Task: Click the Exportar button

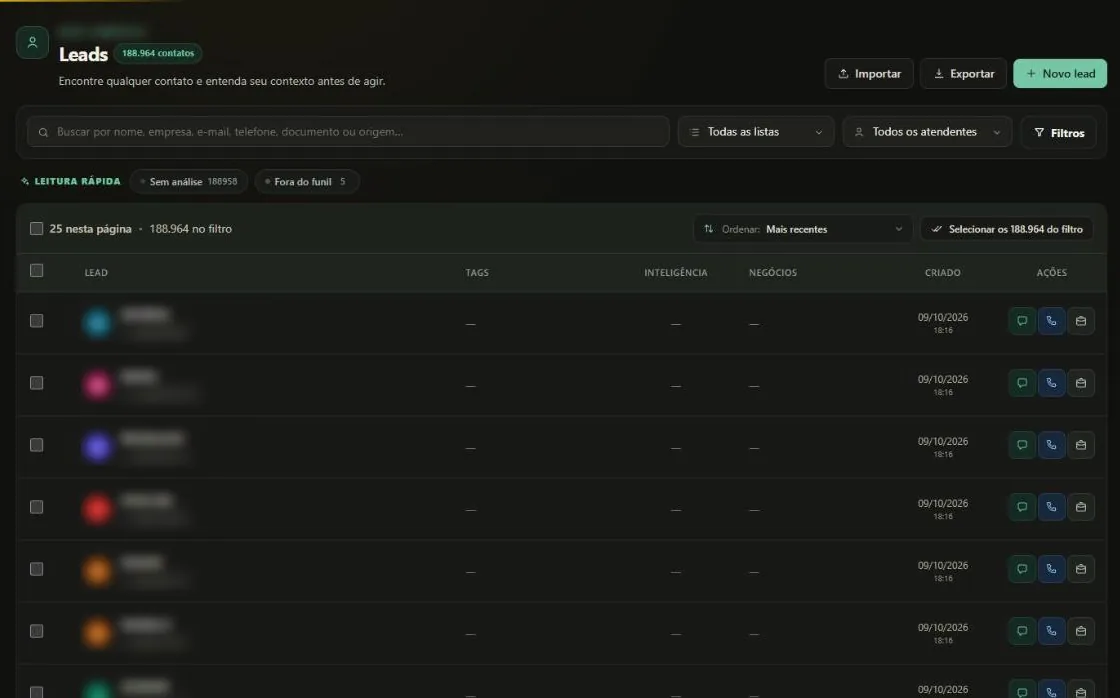Action: click(964, 74)
